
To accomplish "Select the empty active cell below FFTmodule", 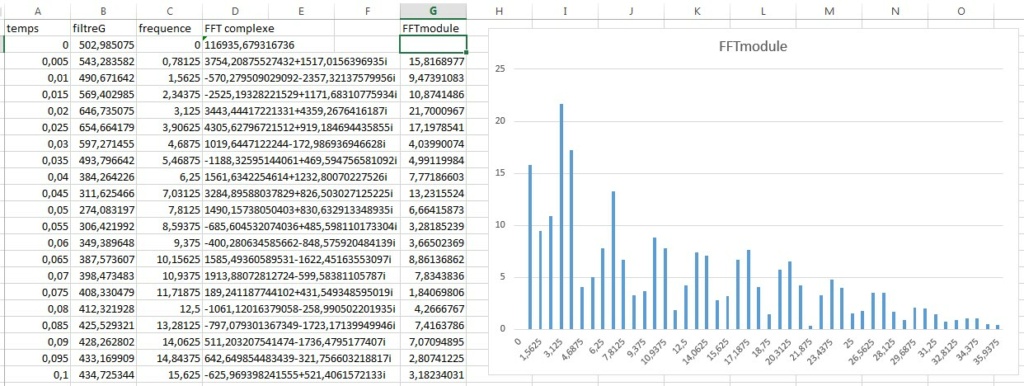I will (434, 44).
